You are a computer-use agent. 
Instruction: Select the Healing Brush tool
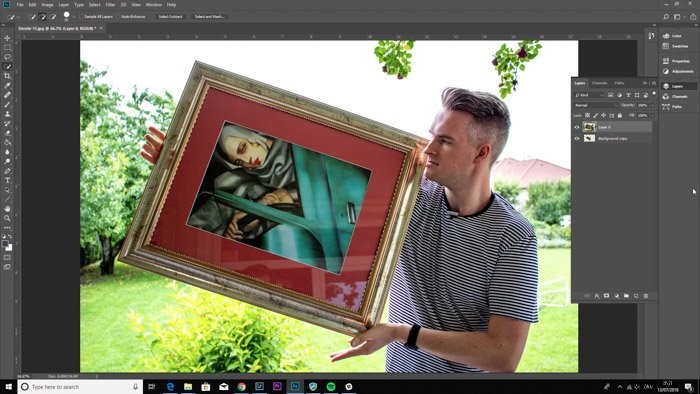pyautogui.click(x=7, y=95)
